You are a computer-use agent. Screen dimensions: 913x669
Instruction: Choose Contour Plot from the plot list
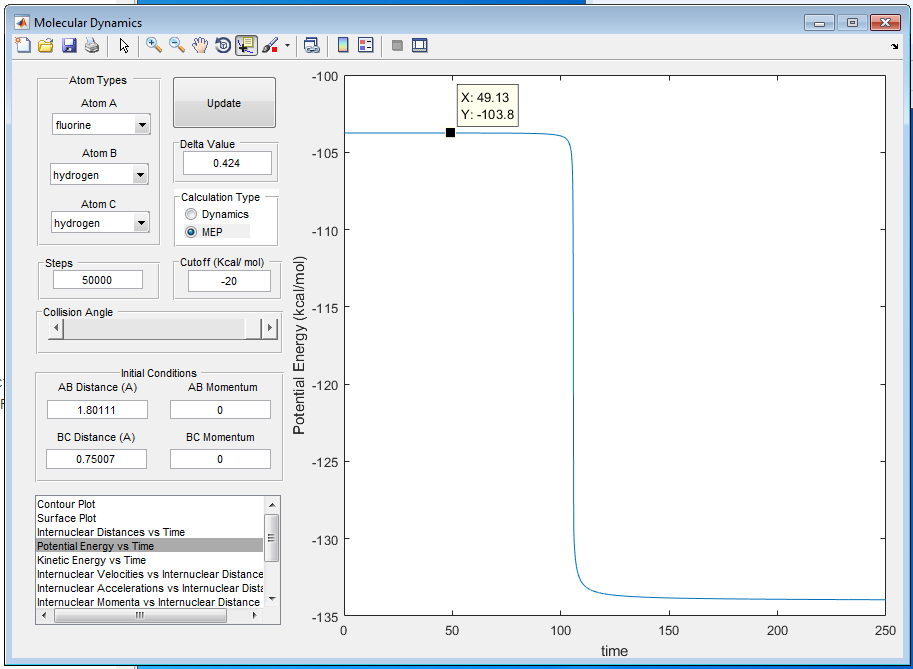66,504
